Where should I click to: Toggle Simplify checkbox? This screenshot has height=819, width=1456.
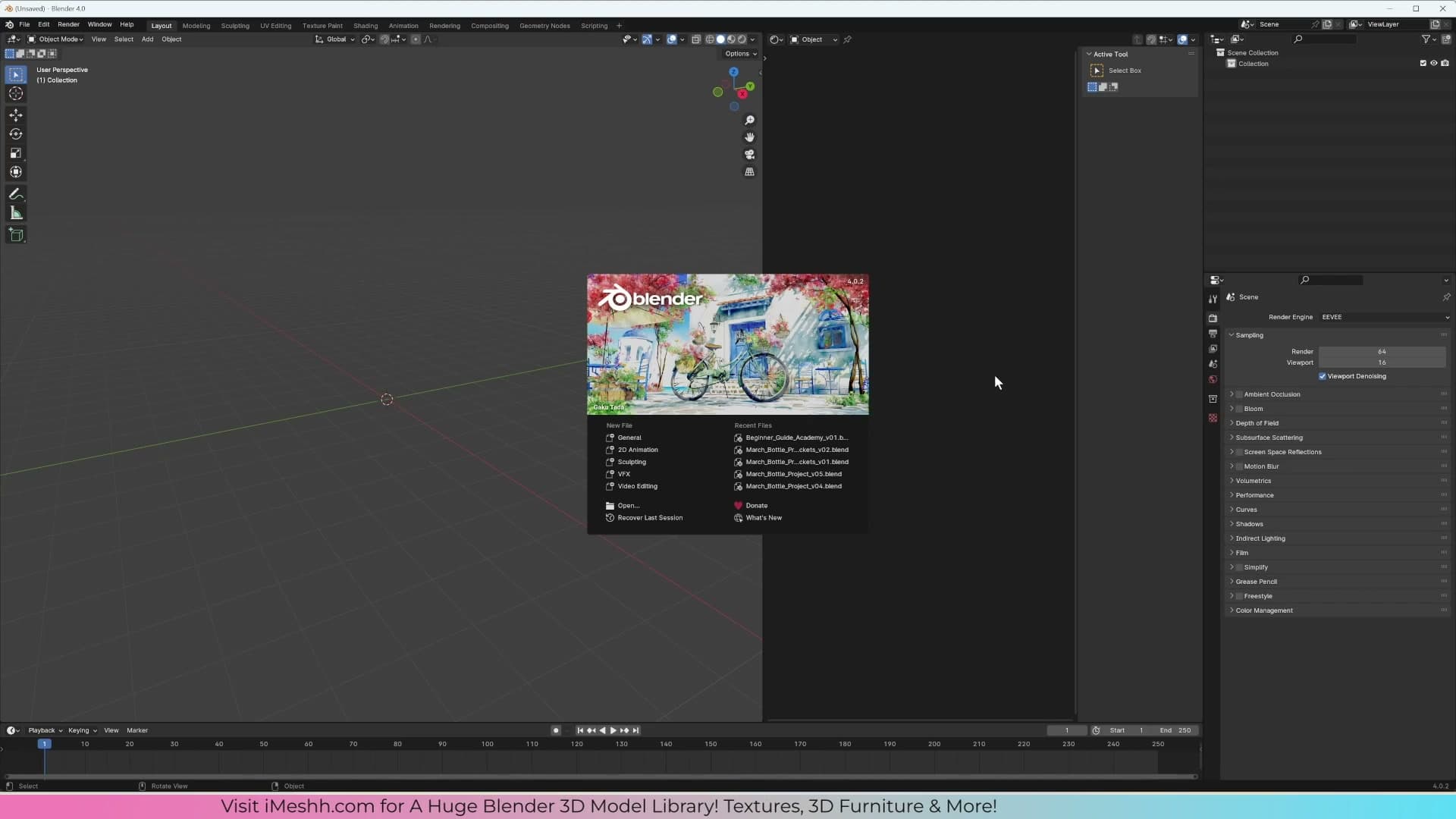click(1239, 567)
